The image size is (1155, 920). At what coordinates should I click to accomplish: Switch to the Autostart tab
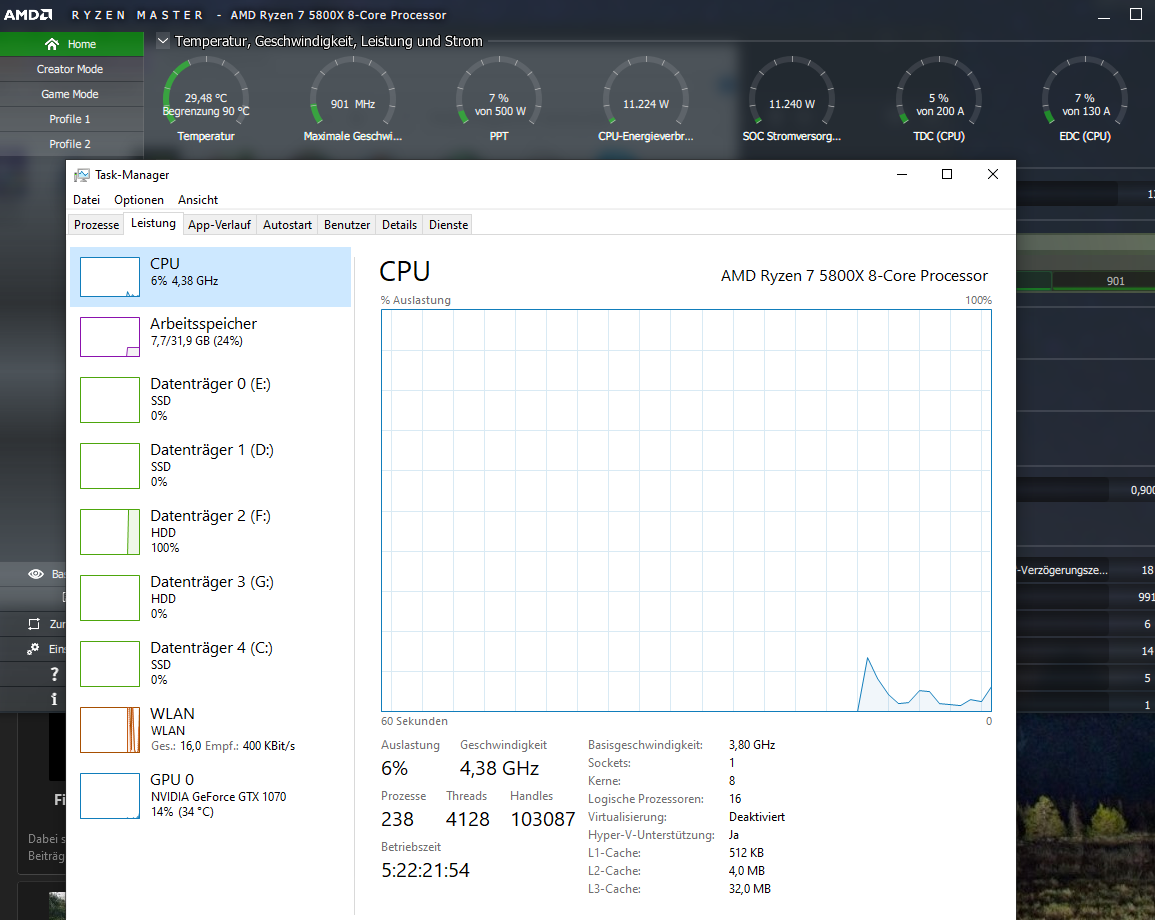pos(287,225)
